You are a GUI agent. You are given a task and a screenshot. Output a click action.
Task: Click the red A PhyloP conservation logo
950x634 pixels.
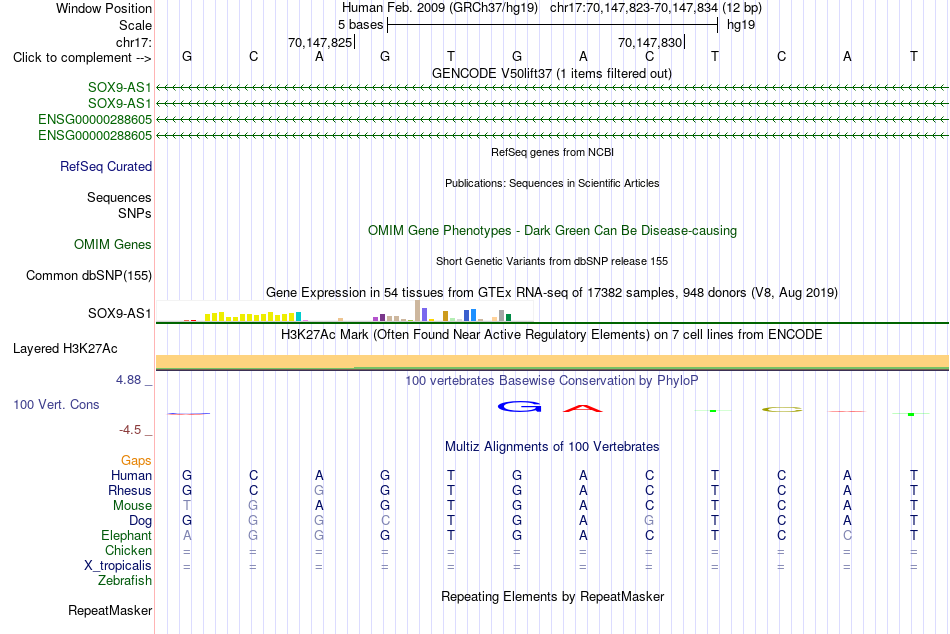[x=583, y=408]
